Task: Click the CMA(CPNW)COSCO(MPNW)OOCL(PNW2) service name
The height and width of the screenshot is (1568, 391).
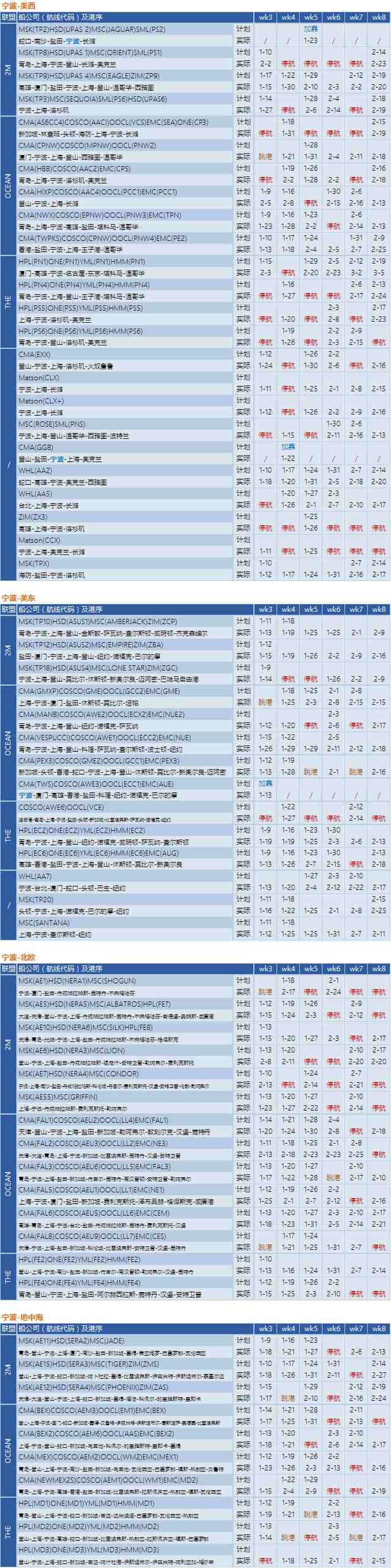Action: pyautogui.click(x=87, y=145)
